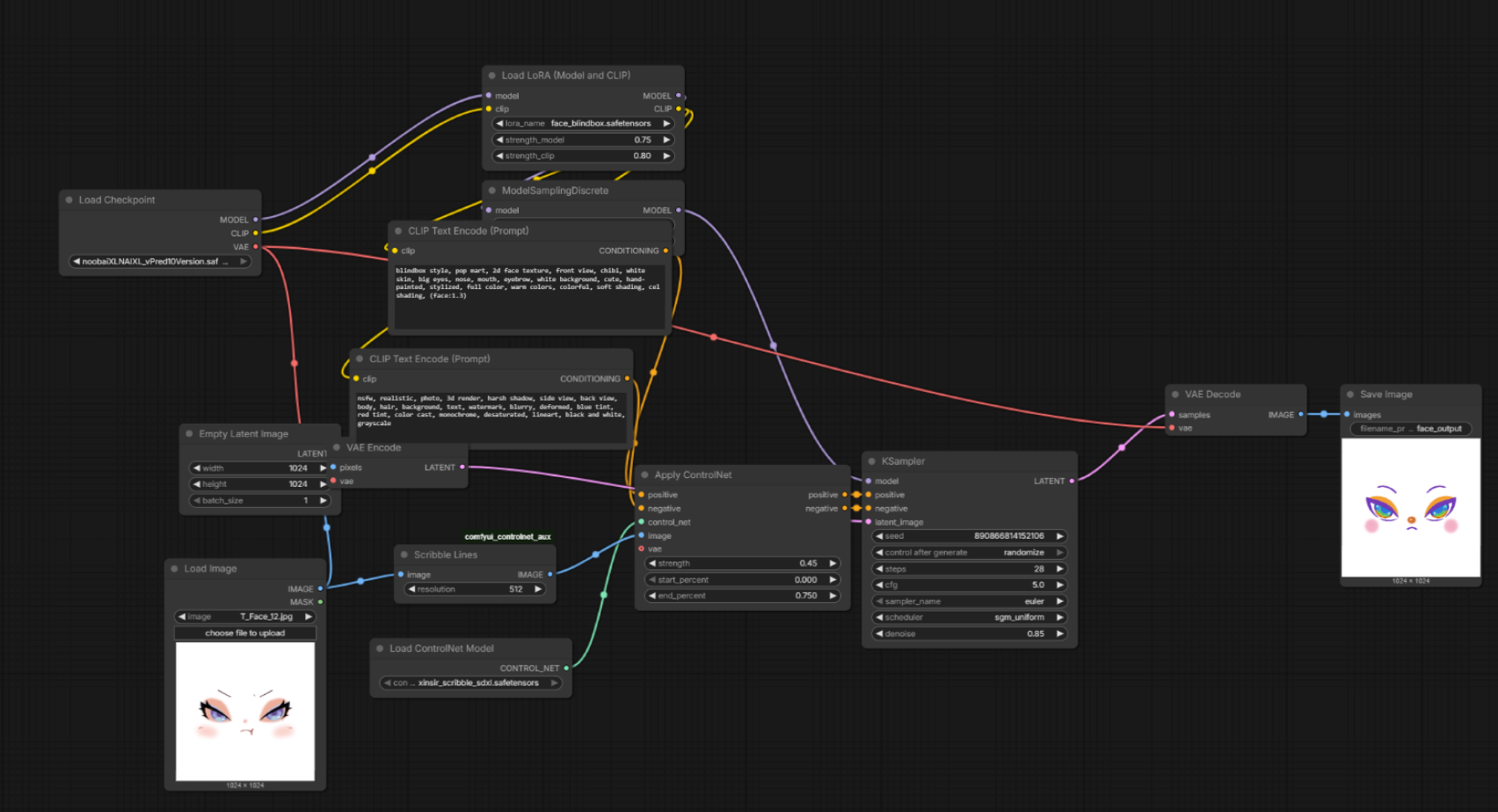Open the sampler_name euler combo
This screenshot has width=1498, height=812.
click(969, 602)
